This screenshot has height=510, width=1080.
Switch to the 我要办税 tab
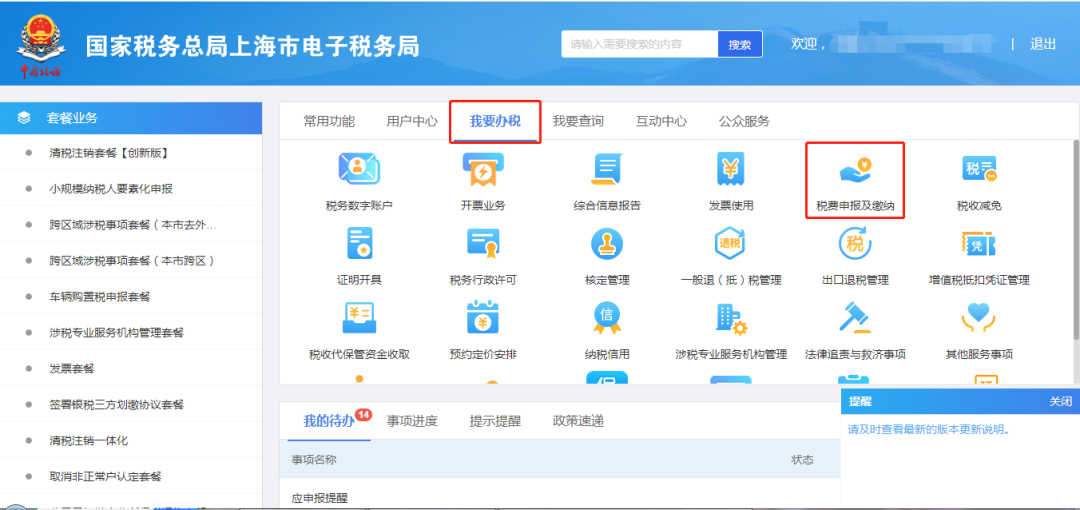[x=495, y=121]
